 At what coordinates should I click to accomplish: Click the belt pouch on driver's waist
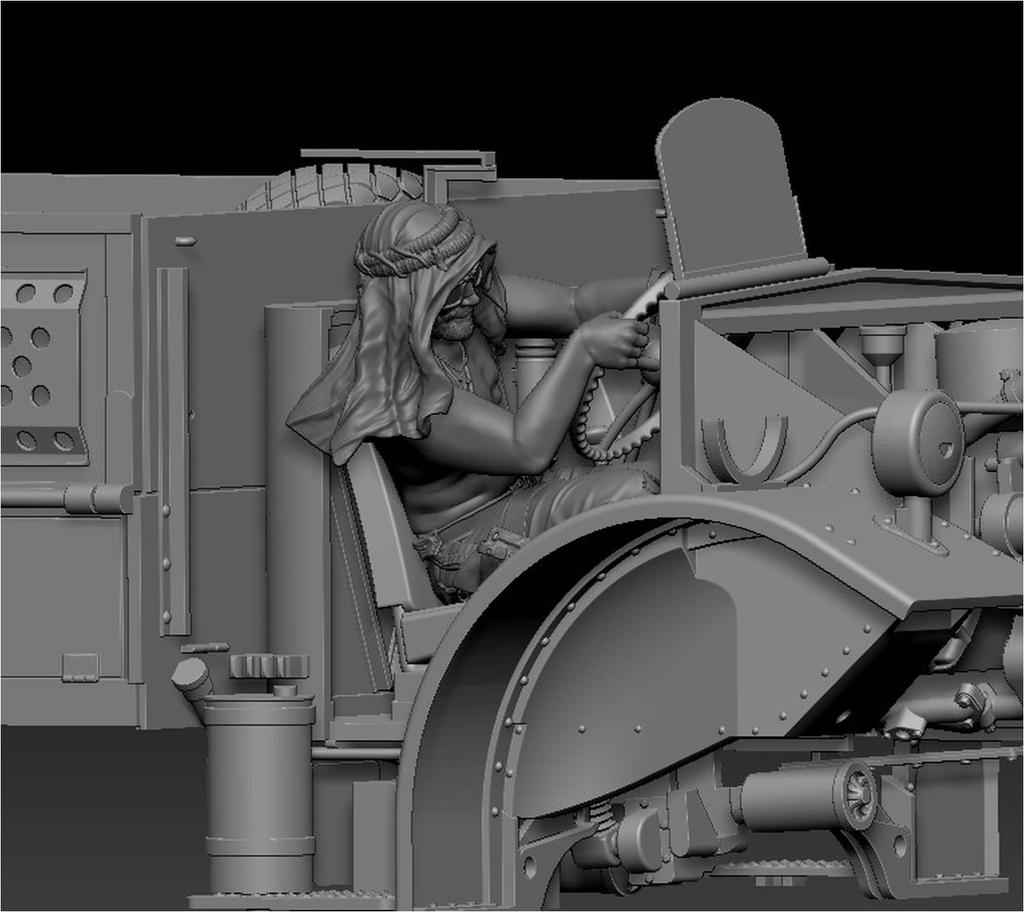click(x=500, y=545)
